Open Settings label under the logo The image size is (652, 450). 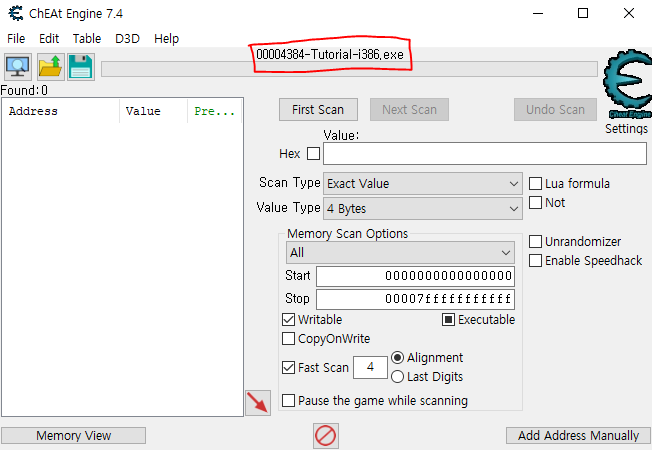(x=626, y=129)
